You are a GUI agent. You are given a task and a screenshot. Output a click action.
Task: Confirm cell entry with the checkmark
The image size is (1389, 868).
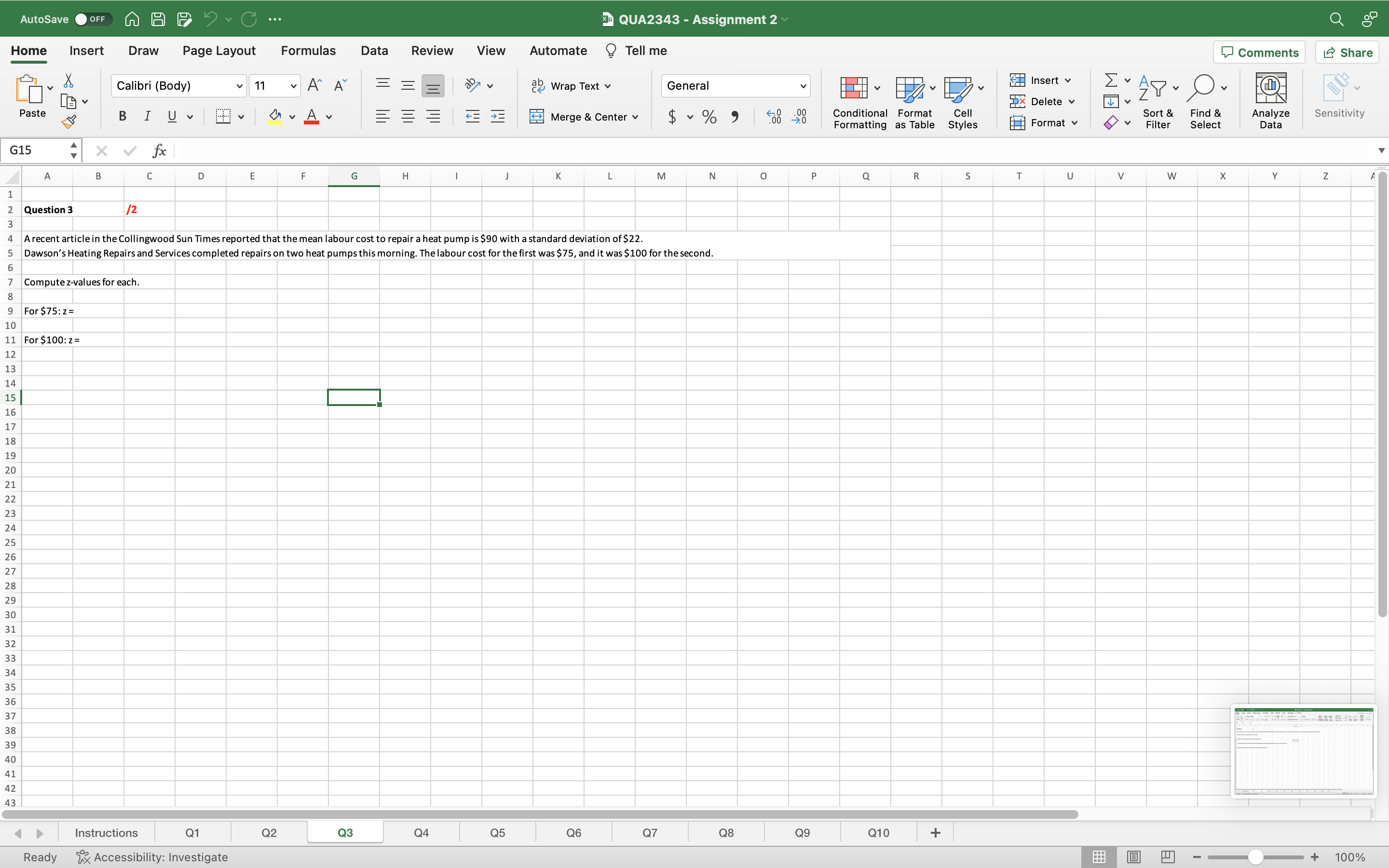(x=129, y=150)
